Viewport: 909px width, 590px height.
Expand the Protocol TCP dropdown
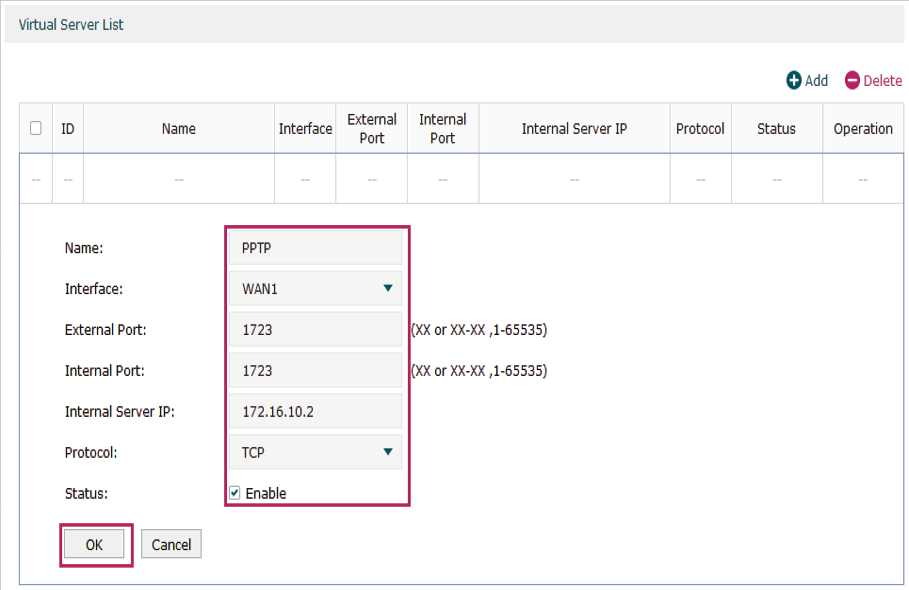(316, 452)
